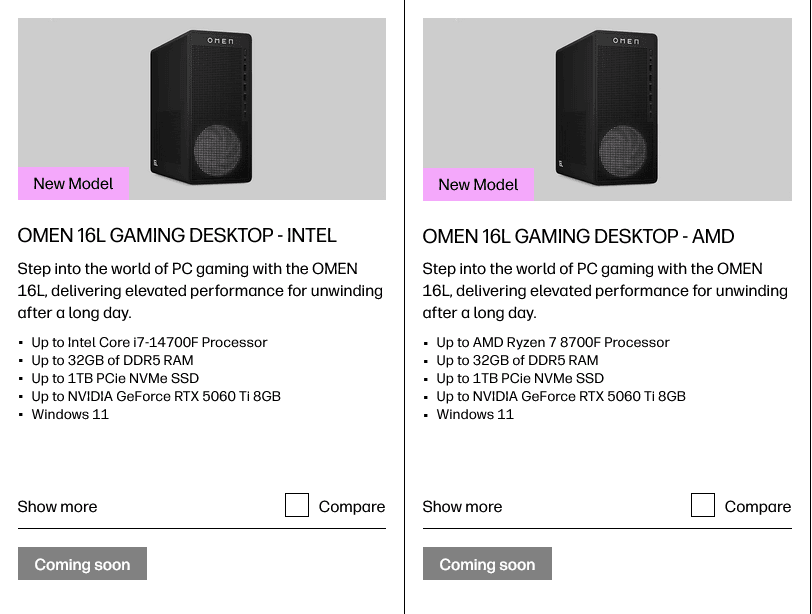Click Compare label on Intel card
The height and width of the screenshot is (614, 812).
[352, 506]
